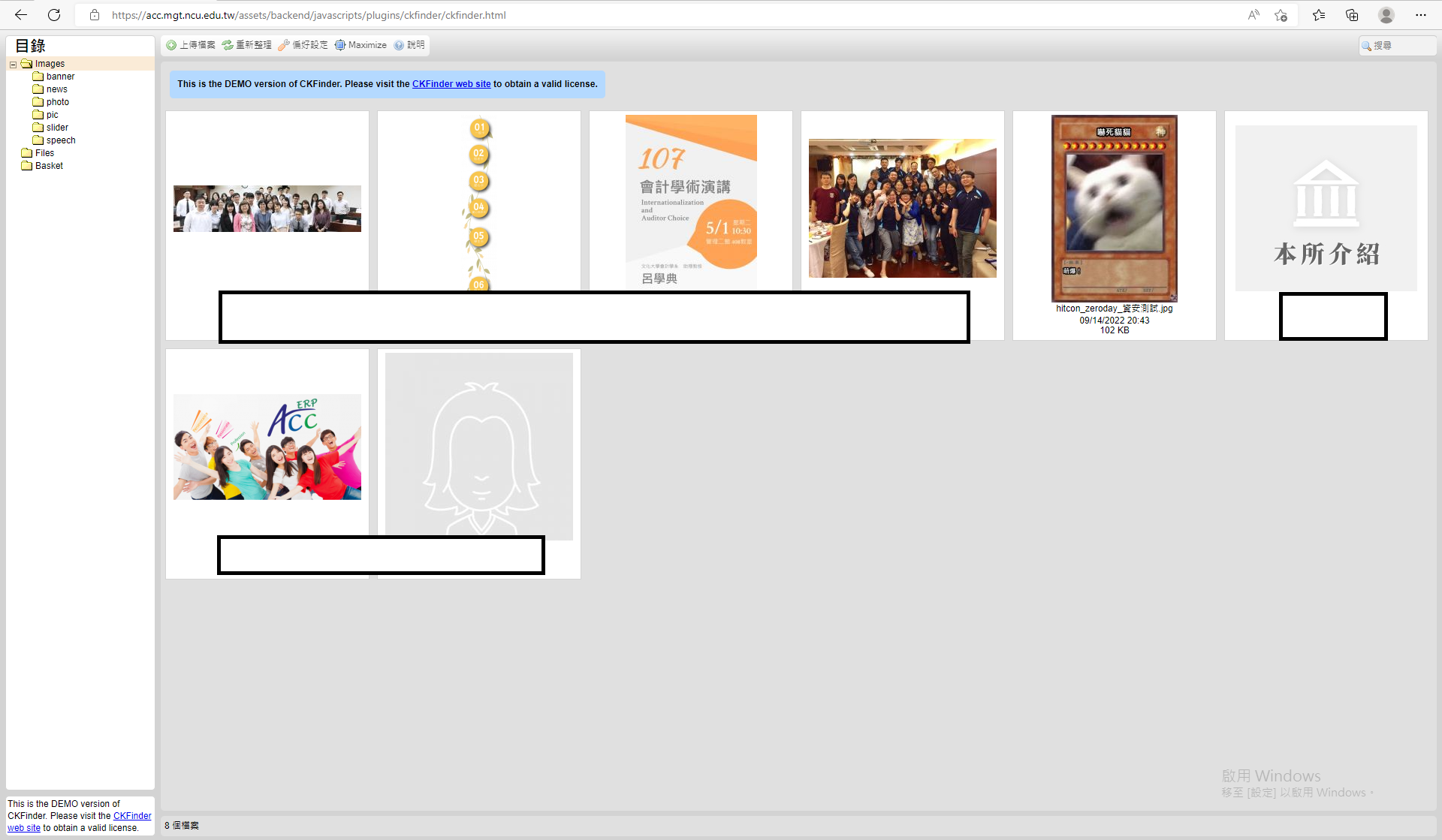Open the pic folder
Screen dimensions: 1442x840
coord(52,115)
